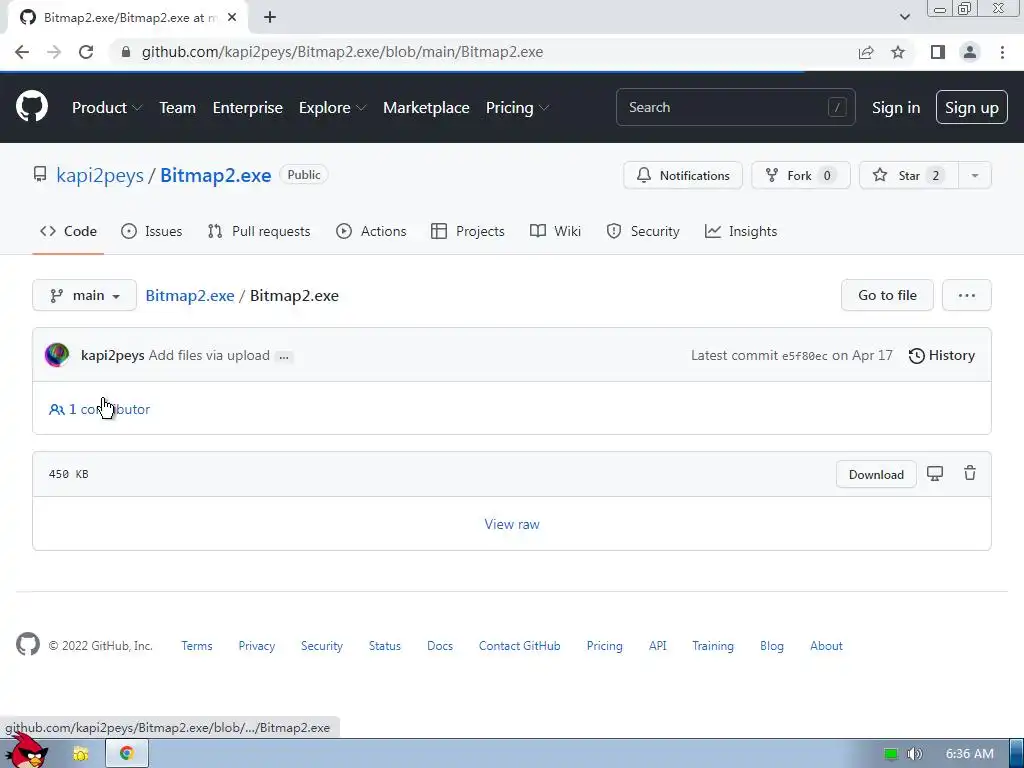Click the repository book icon next to kapi2peys

pos(40,174)
